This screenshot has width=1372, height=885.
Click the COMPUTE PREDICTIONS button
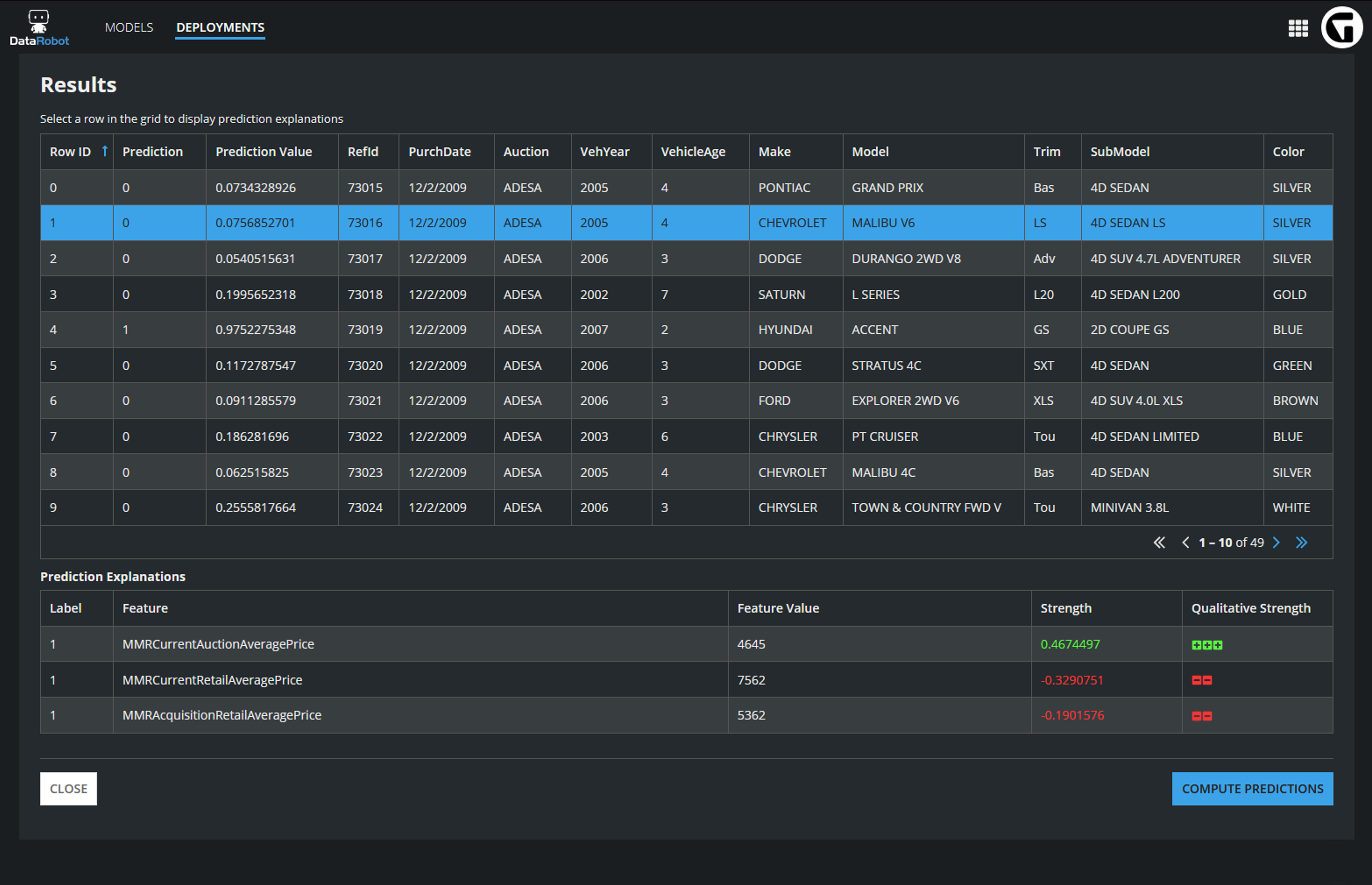(1253, 789)
